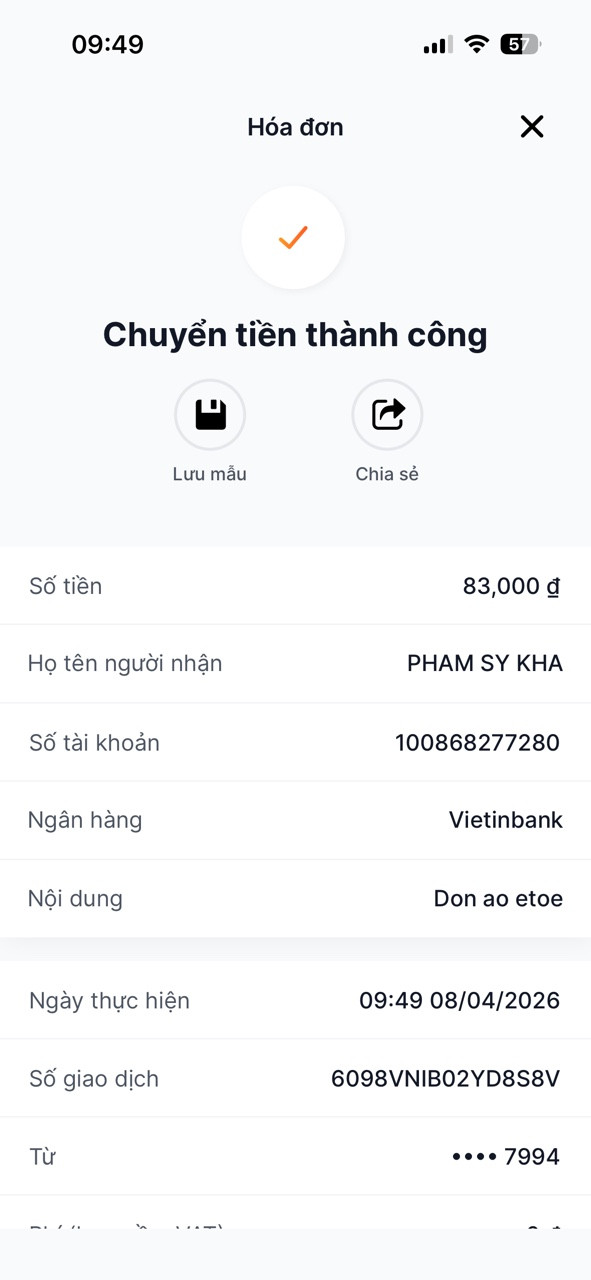Tap the amount 83,000 đ

click(x=511, y=586)
